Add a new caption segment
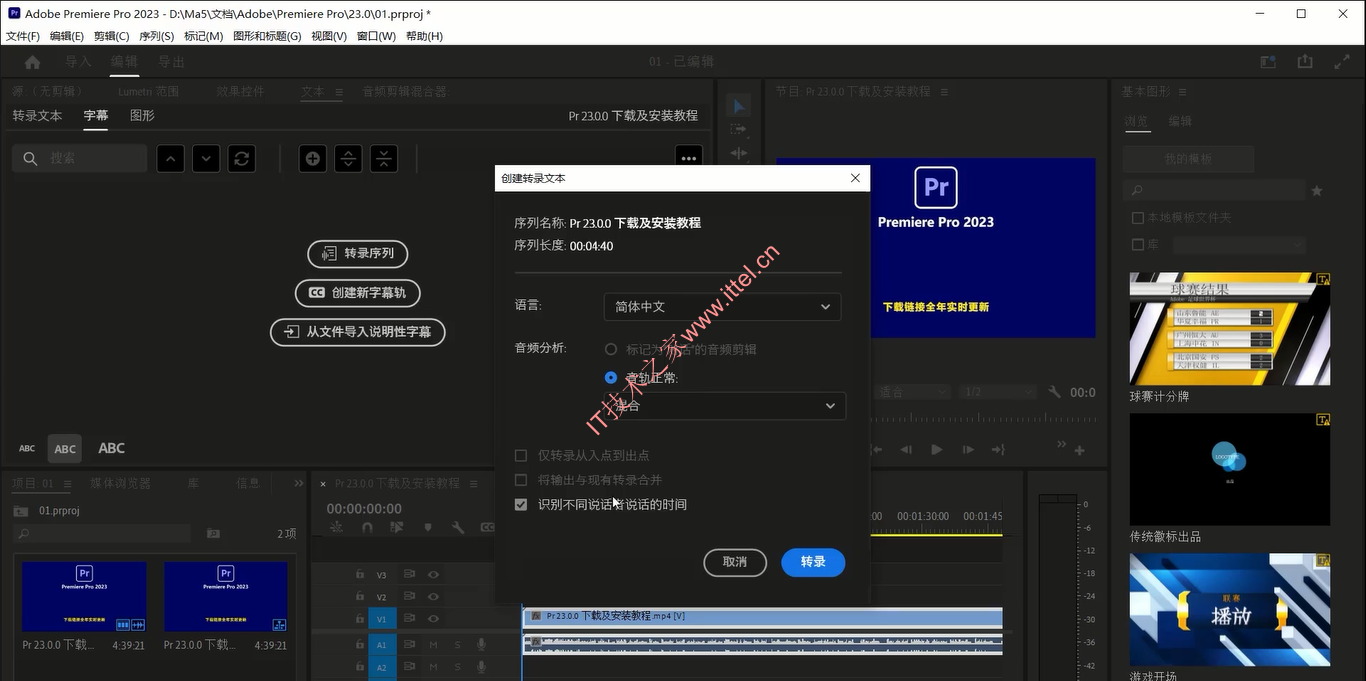The width and height of the screenshot is (1366, 681). coord(313,158)
